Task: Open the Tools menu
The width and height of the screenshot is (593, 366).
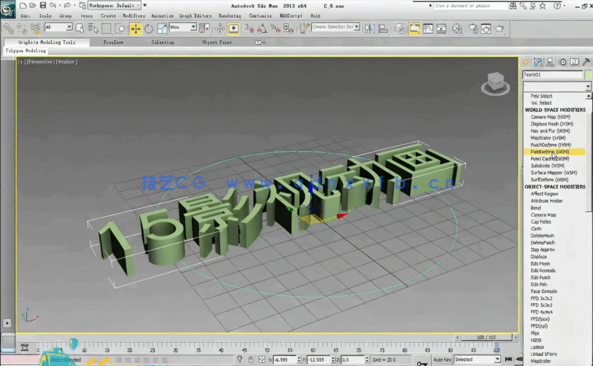Action: point(45,16)
